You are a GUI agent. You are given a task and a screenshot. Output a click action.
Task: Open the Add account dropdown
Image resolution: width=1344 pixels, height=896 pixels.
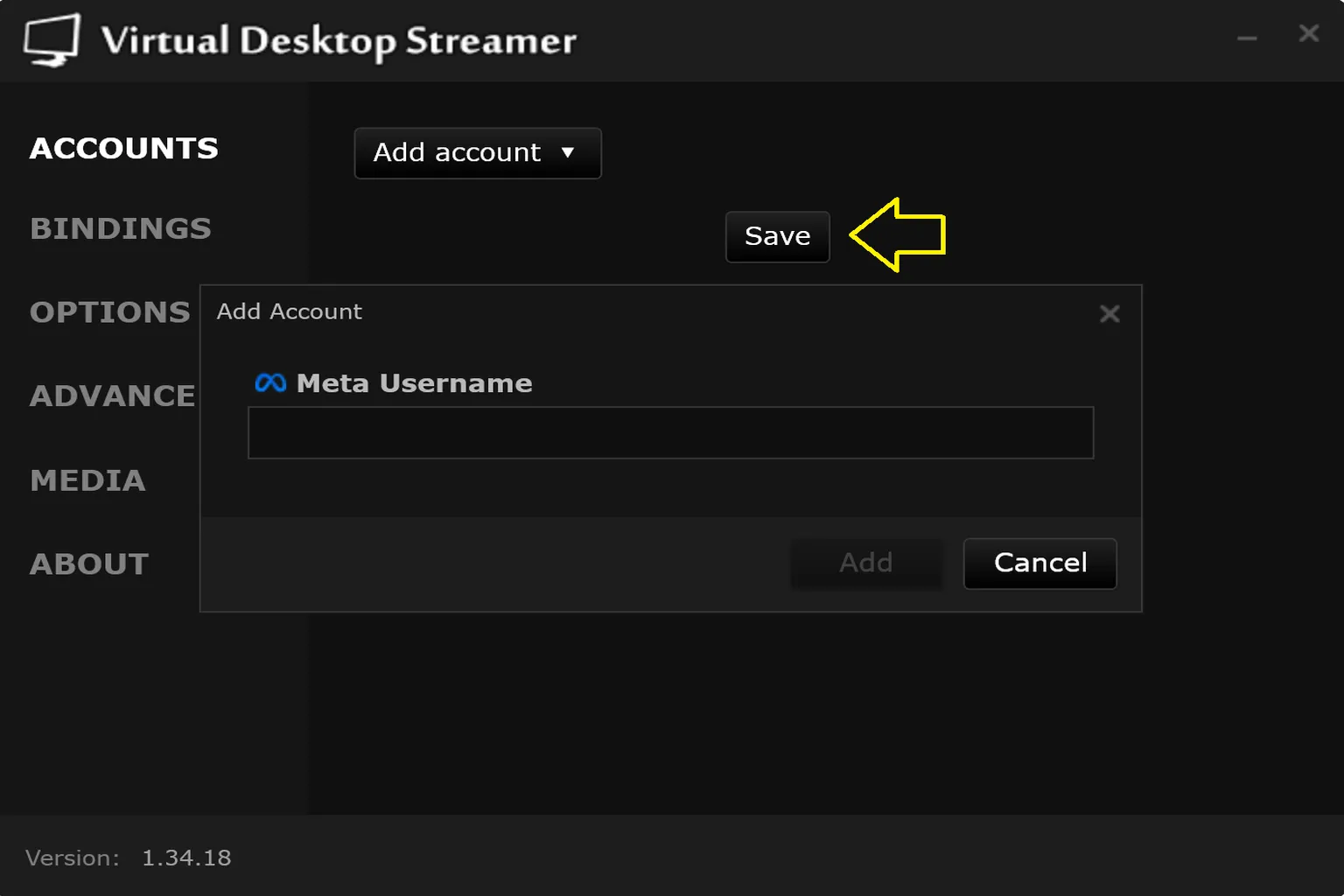478,153
